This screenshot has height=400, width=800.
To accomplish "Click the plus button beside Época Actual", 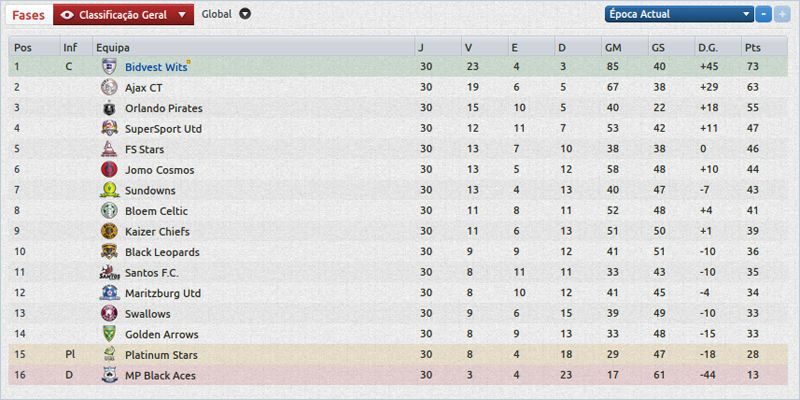I will coord(782,14).
